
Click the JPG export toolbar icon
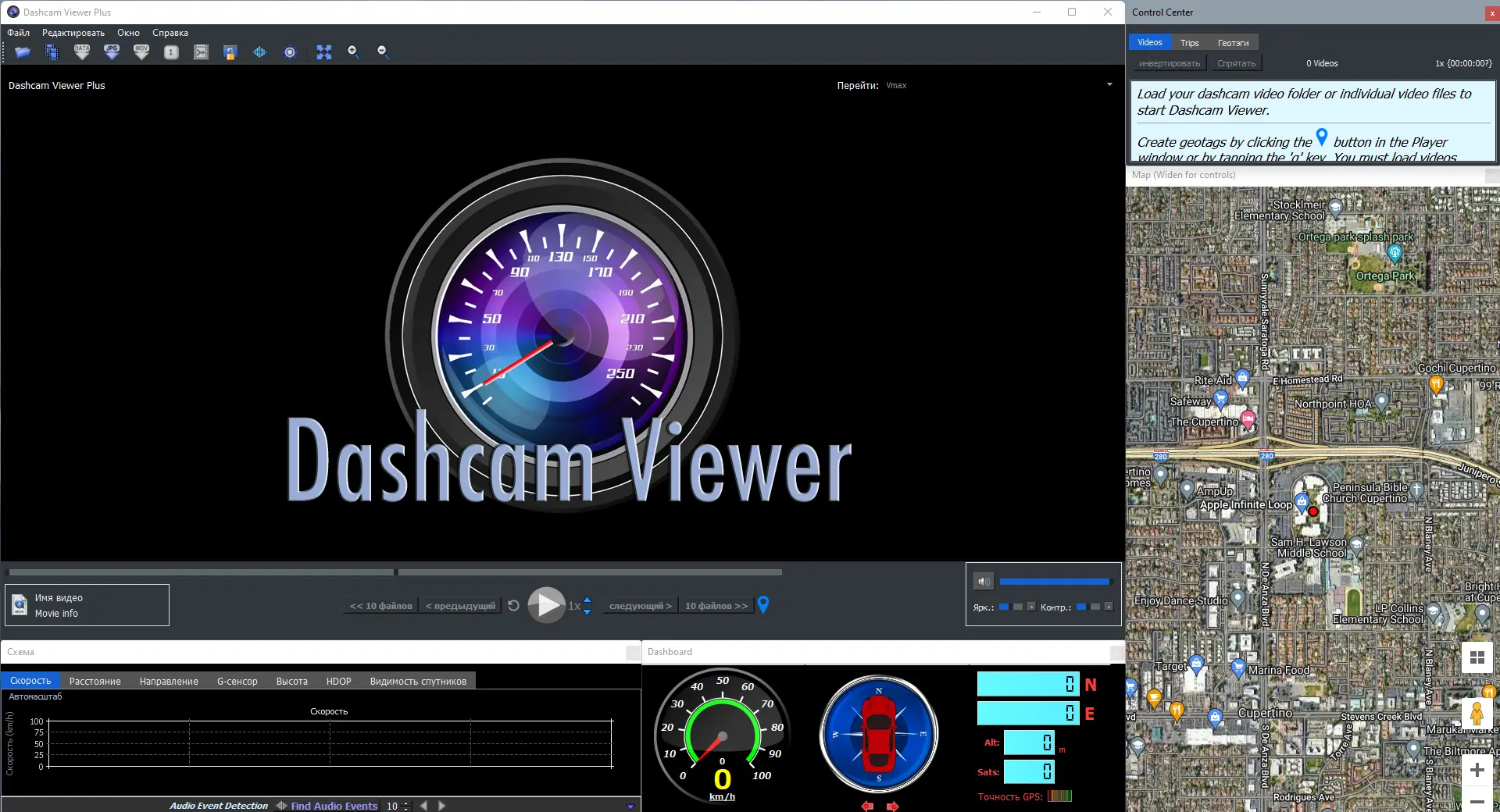pyautogui.click(x=112, y=52)
